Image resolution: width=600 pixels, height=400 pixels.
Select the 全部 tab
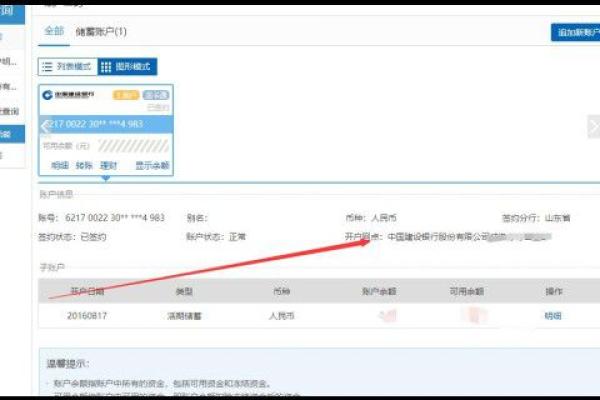point(54,31)
